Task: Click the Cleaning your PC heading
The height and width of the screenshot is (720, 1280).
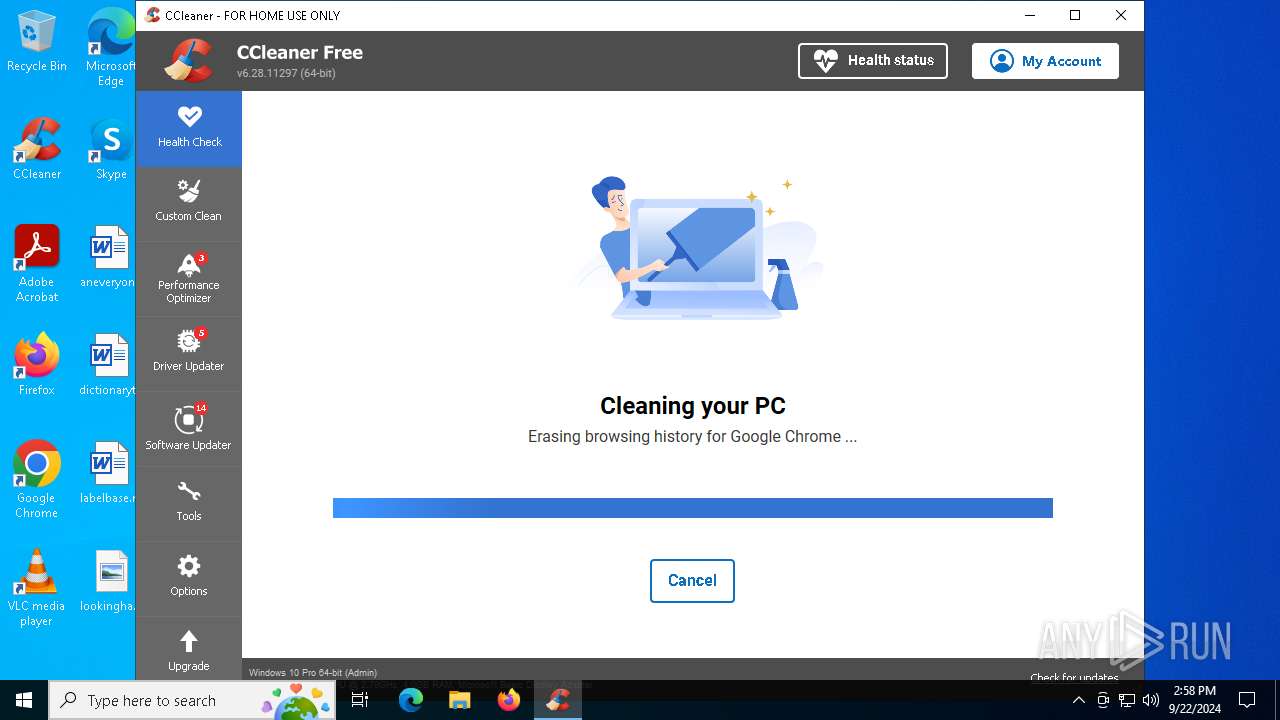Action: pyautogui.click(x=693, y=406)
